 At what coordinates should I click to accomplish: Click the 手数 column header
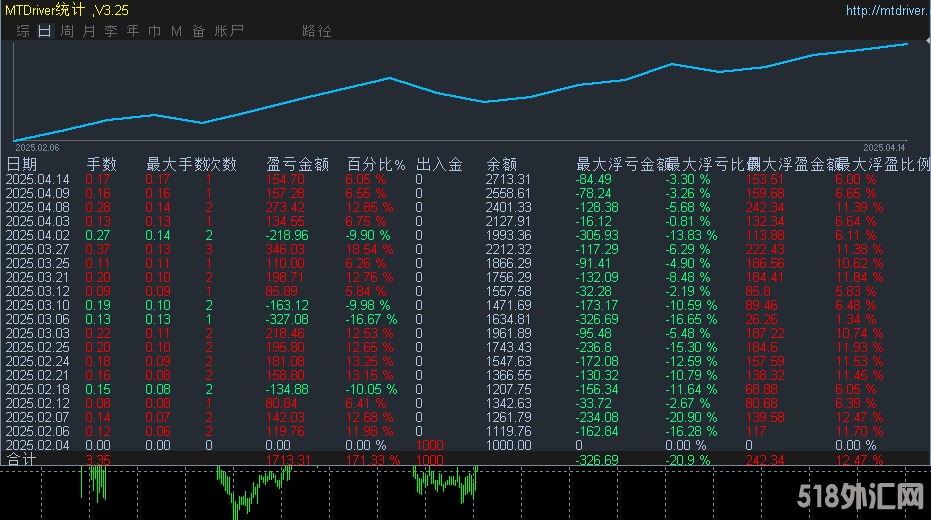click(x=102, y=164)
